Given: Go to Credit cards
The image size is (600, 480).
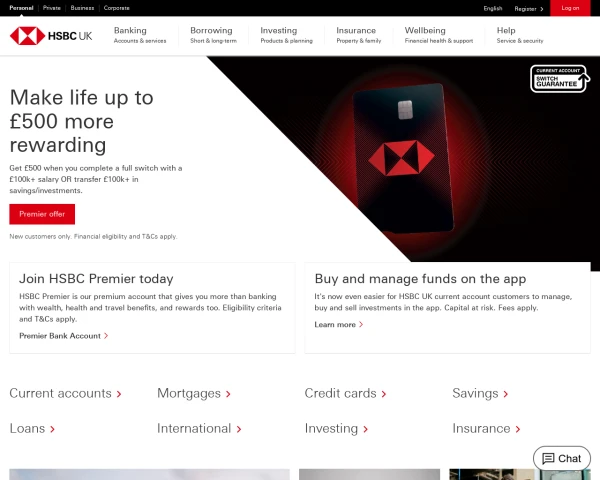Looking at the screenshot, I should (x=341, y=393).
